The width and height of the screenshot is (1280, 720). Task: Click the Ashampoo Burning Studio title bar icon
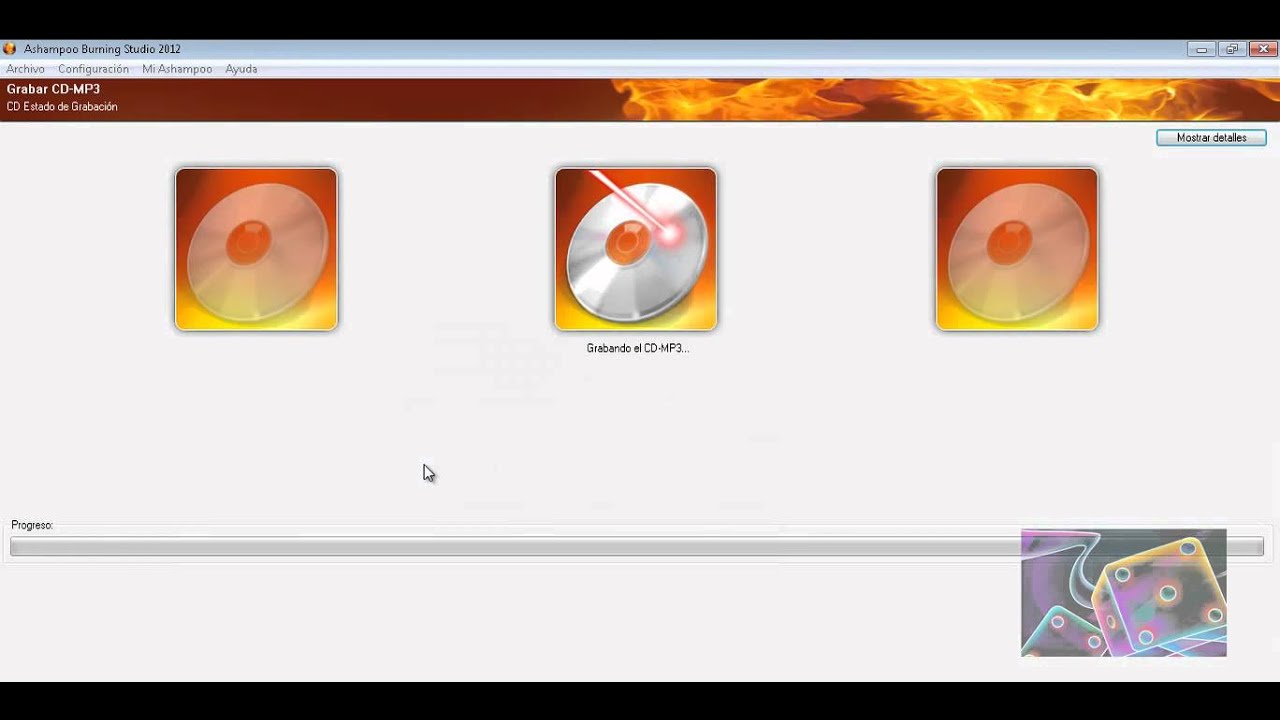coord(10,49)
